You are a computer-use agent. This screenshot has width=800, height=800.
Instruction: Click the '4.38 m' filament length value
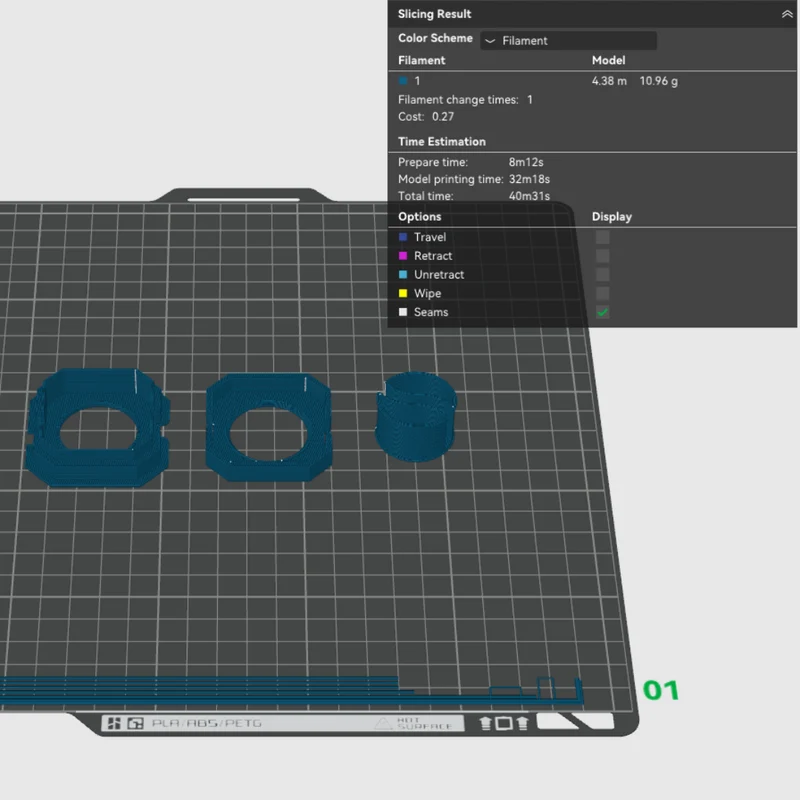(x=609, y=81)
